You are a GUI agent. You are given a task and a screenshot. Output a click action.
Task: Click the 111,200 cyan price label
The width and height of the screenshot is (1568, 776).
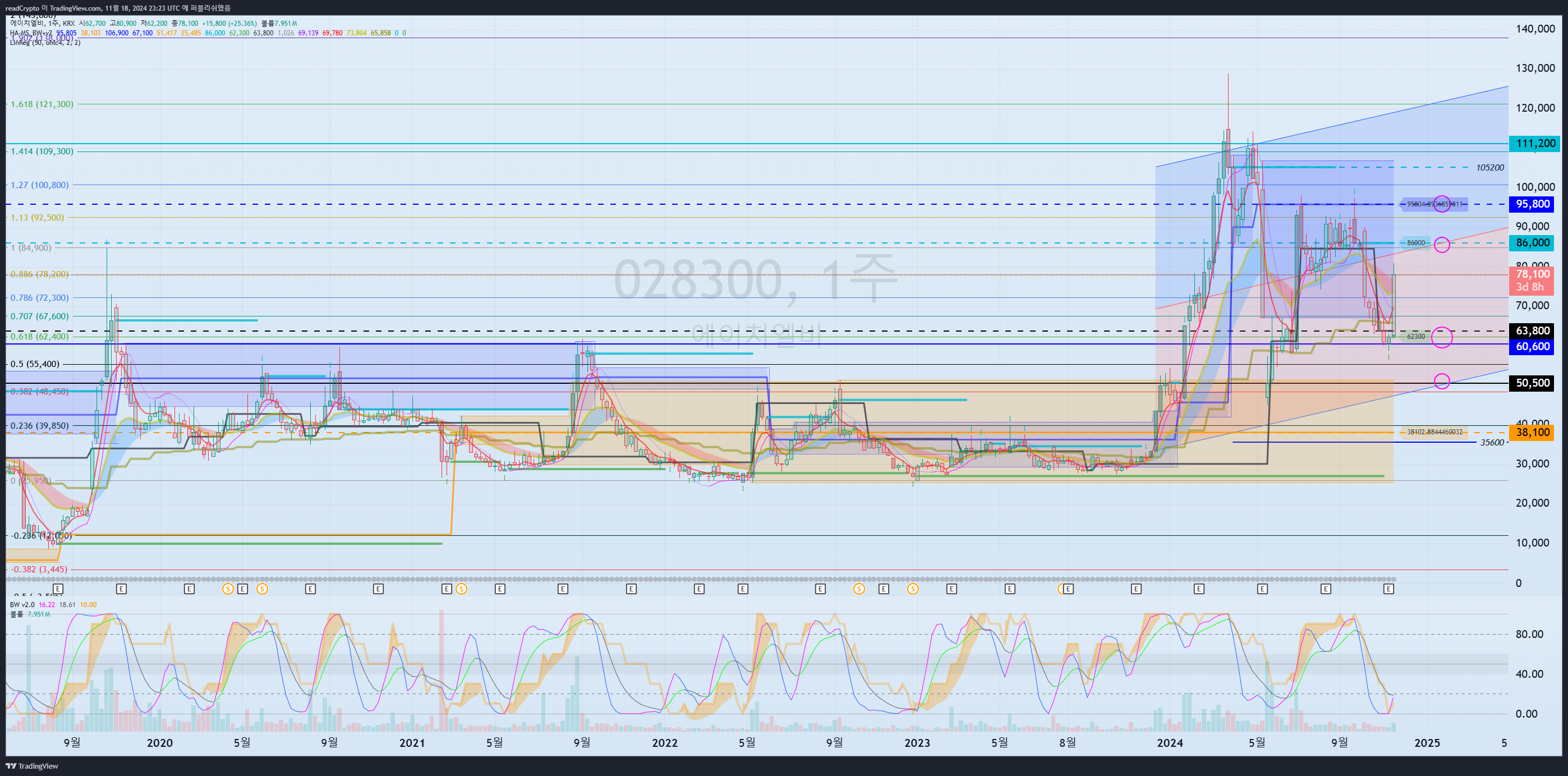point(1534,144)
